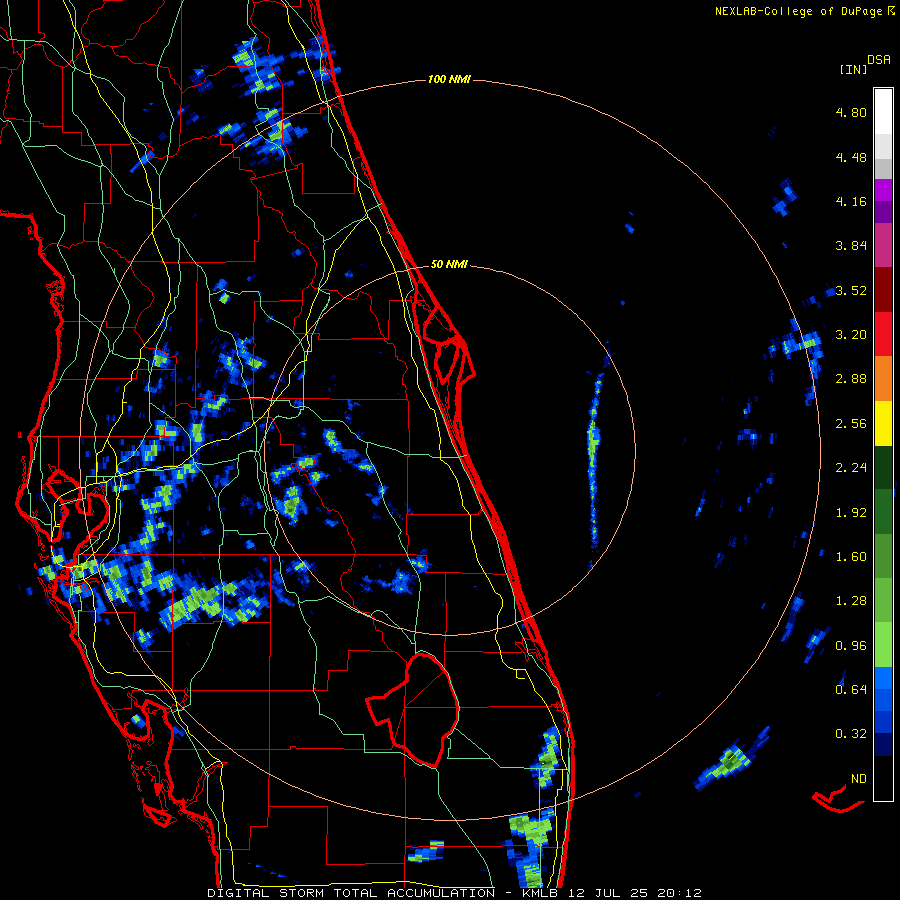Select the 50 NMI range ring label

point(449,264)
